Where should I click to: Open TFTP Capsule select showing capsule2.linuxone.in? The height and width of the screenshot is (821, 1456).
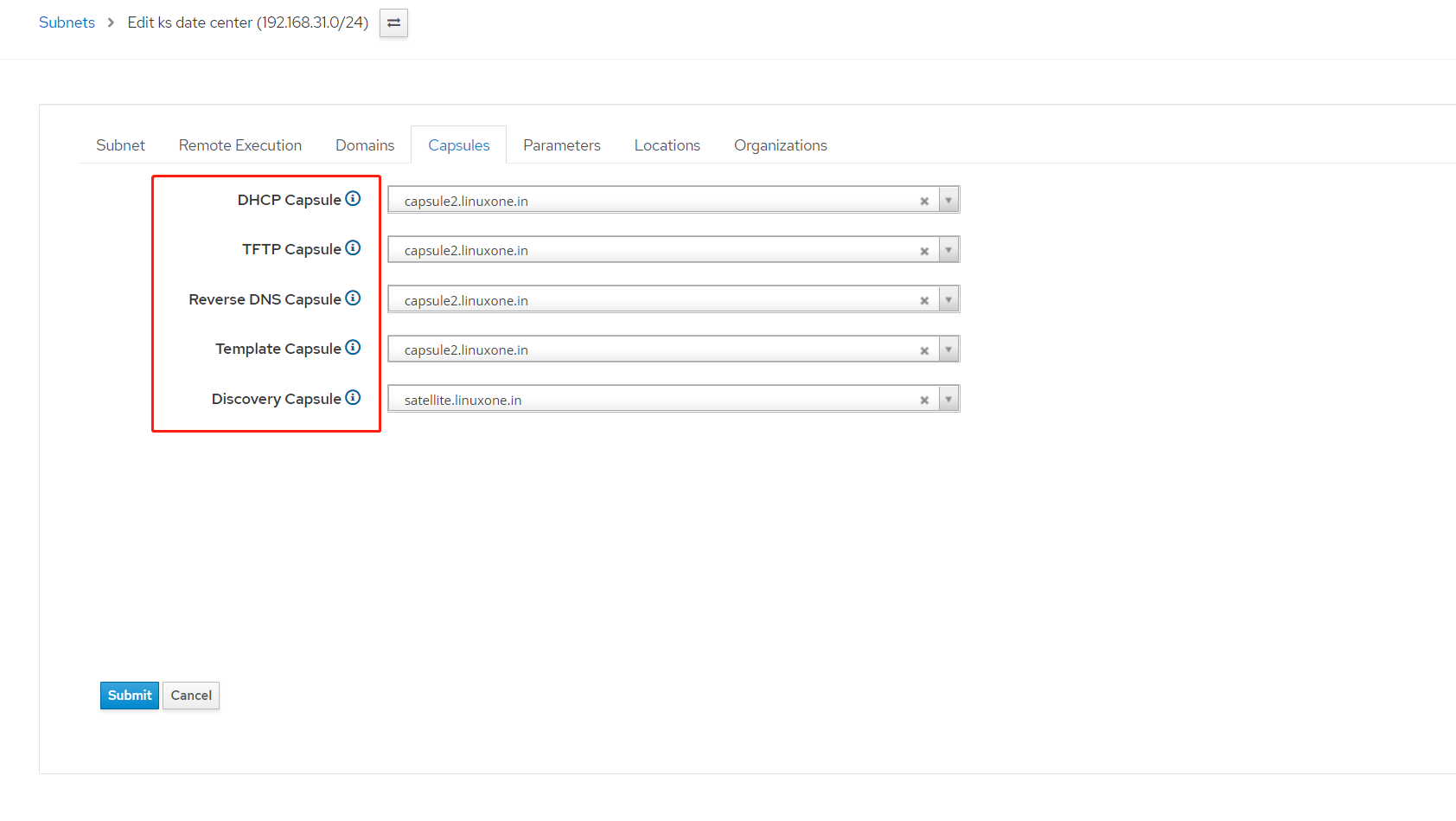(x=674, y=250)
